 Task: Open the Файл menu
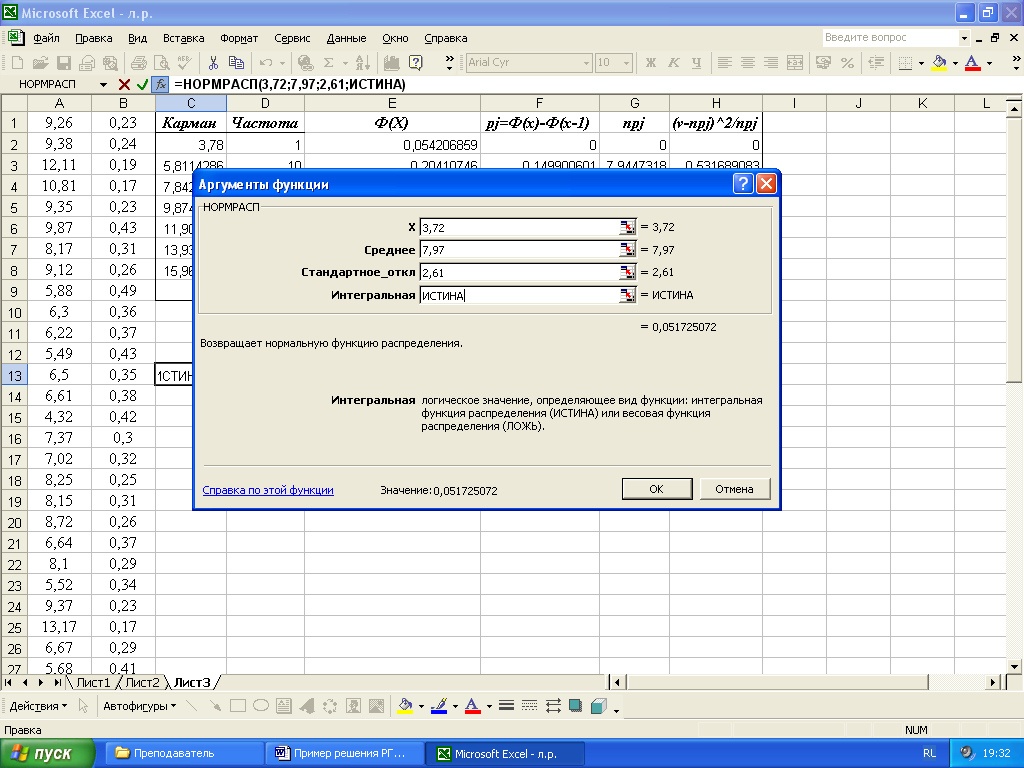click(x=46, y=39)
